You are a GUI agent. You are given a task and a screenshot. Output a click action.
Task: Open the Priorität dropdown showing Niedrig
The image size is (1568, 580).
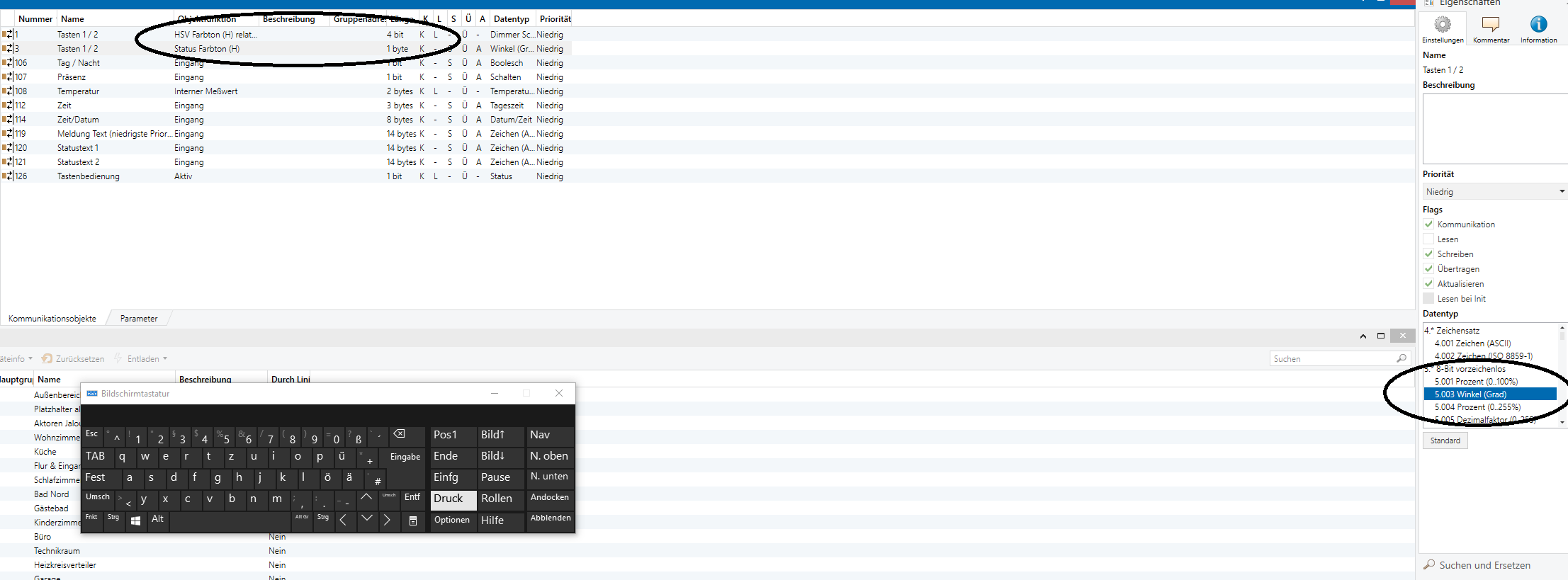point(1495,192)
